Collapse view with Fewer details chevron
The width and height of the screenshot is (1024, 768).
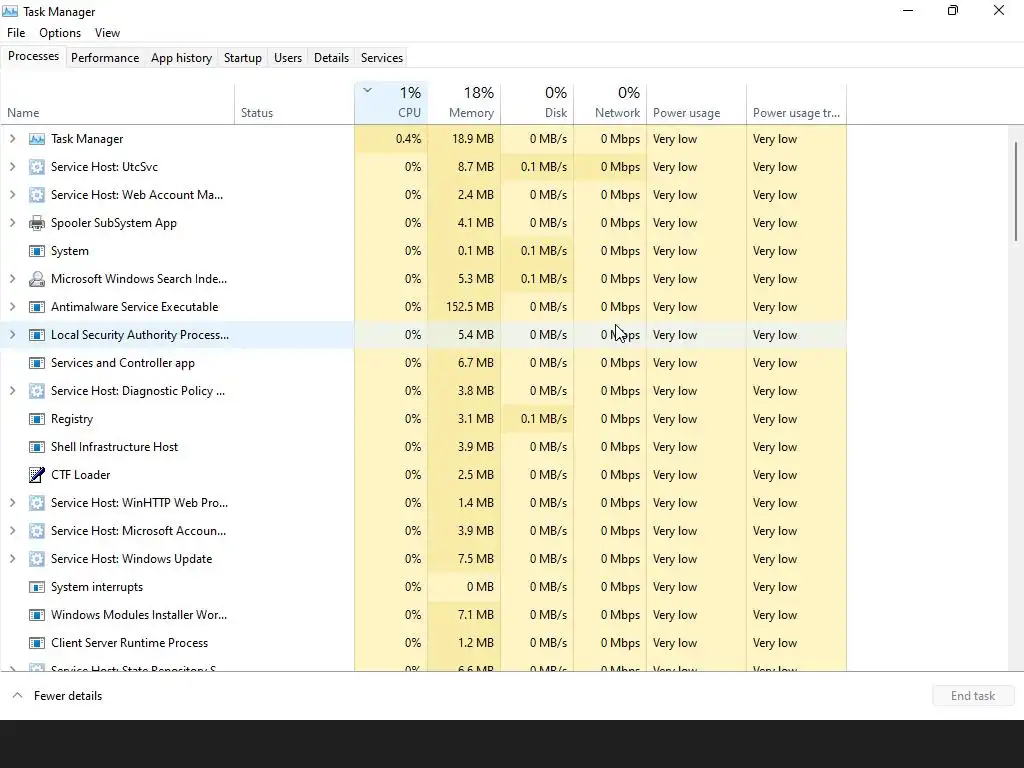[x=18, y=696]
